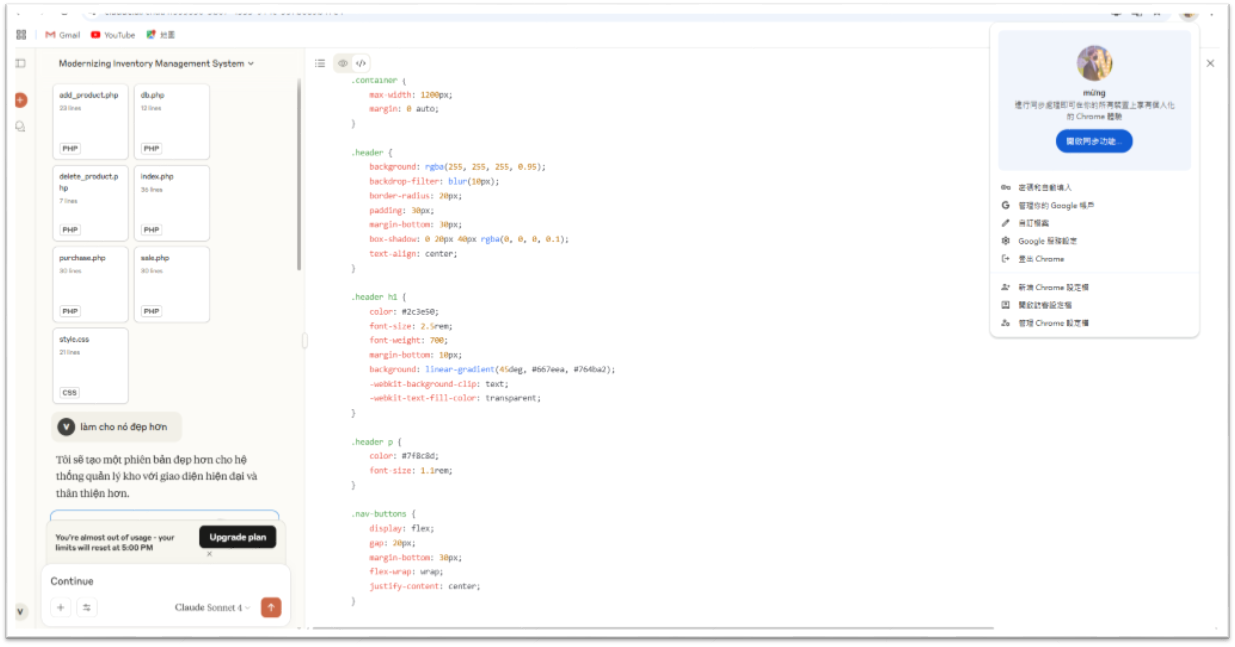Dismiss the usage limit warning banner
The width and height of the screenshot is (1235, 647).
209,553
